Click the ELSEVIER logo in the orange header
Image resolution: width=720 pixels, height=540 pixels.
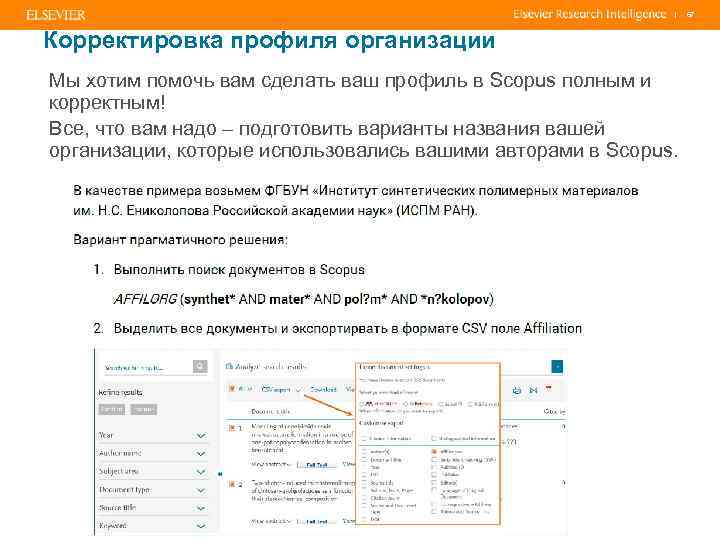(x=56, y=15)
